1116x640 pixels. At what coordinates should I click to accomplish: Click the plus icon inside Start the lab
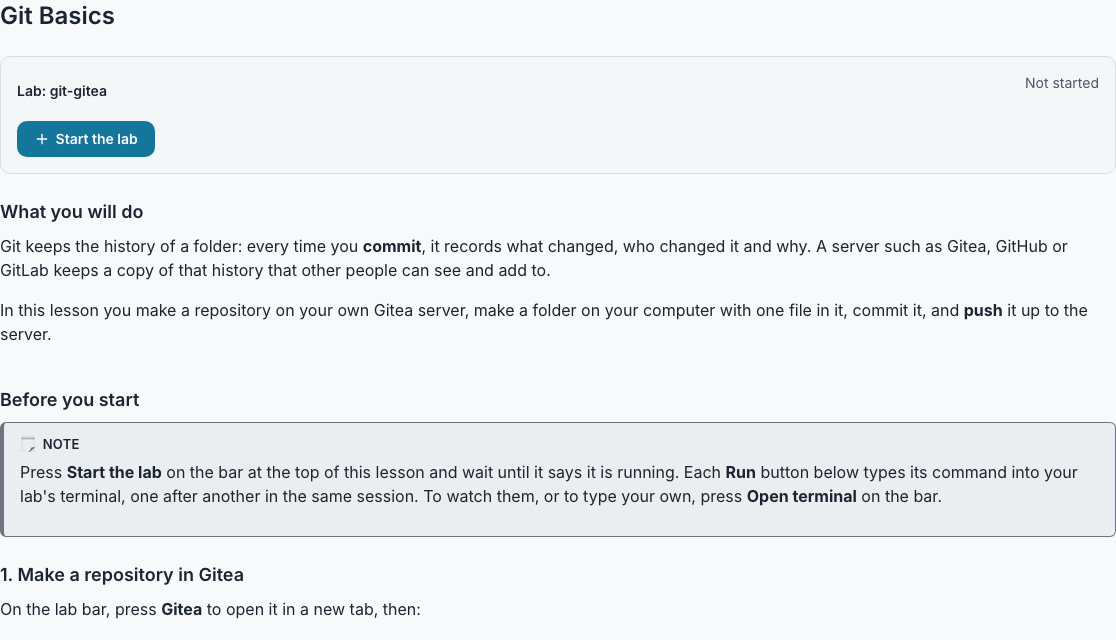41,139
